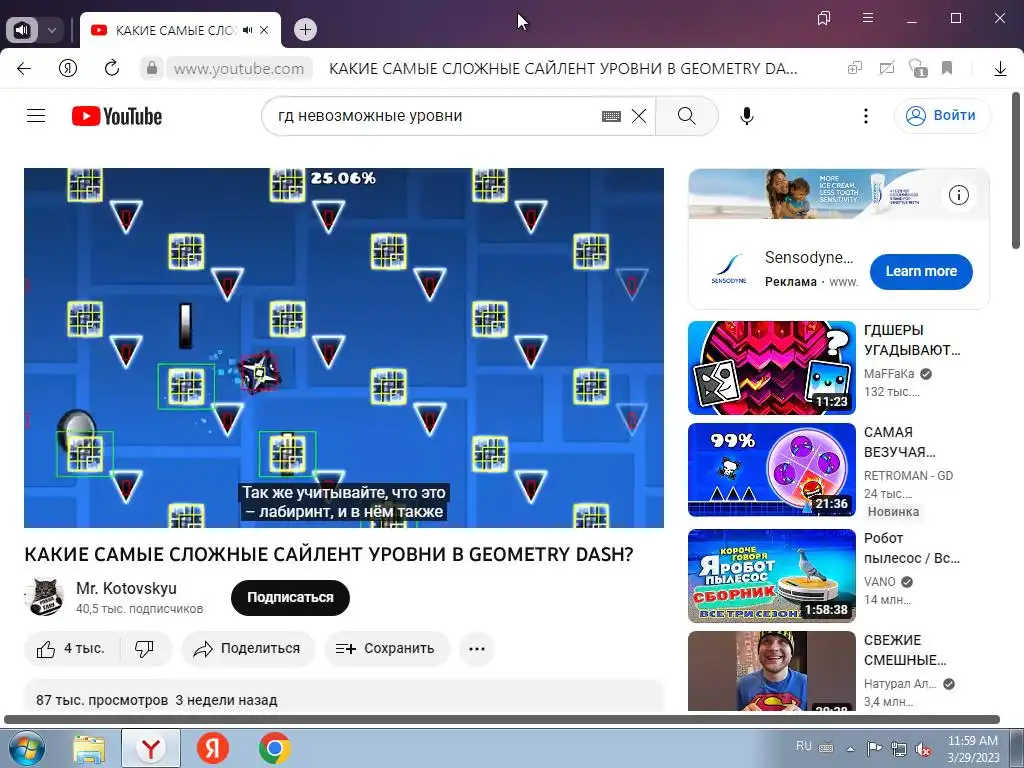
Task: Click the video player to pause
Action: [x=344, y=347]
